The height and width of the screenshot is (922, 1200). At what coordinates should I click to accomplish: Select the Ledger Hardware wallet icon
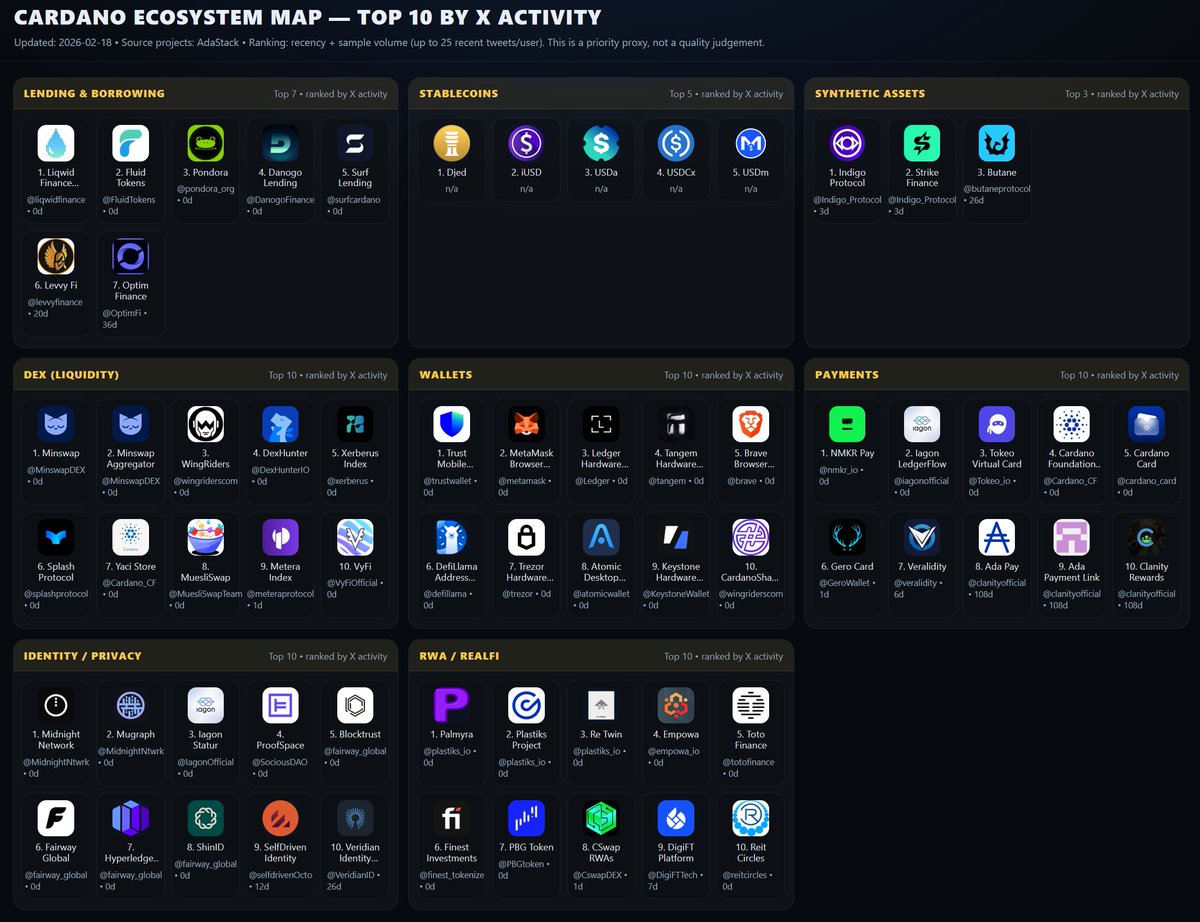pos(601,425)
